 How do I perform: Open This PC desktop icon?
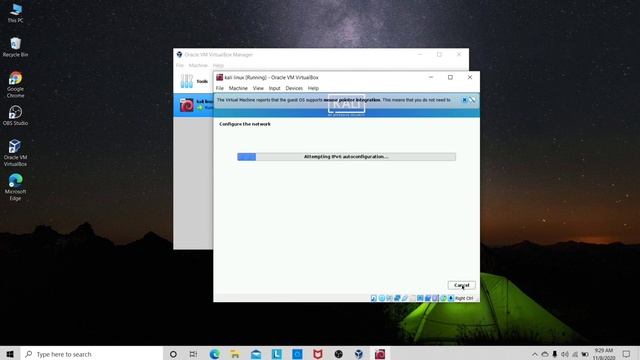click(16, 13)
